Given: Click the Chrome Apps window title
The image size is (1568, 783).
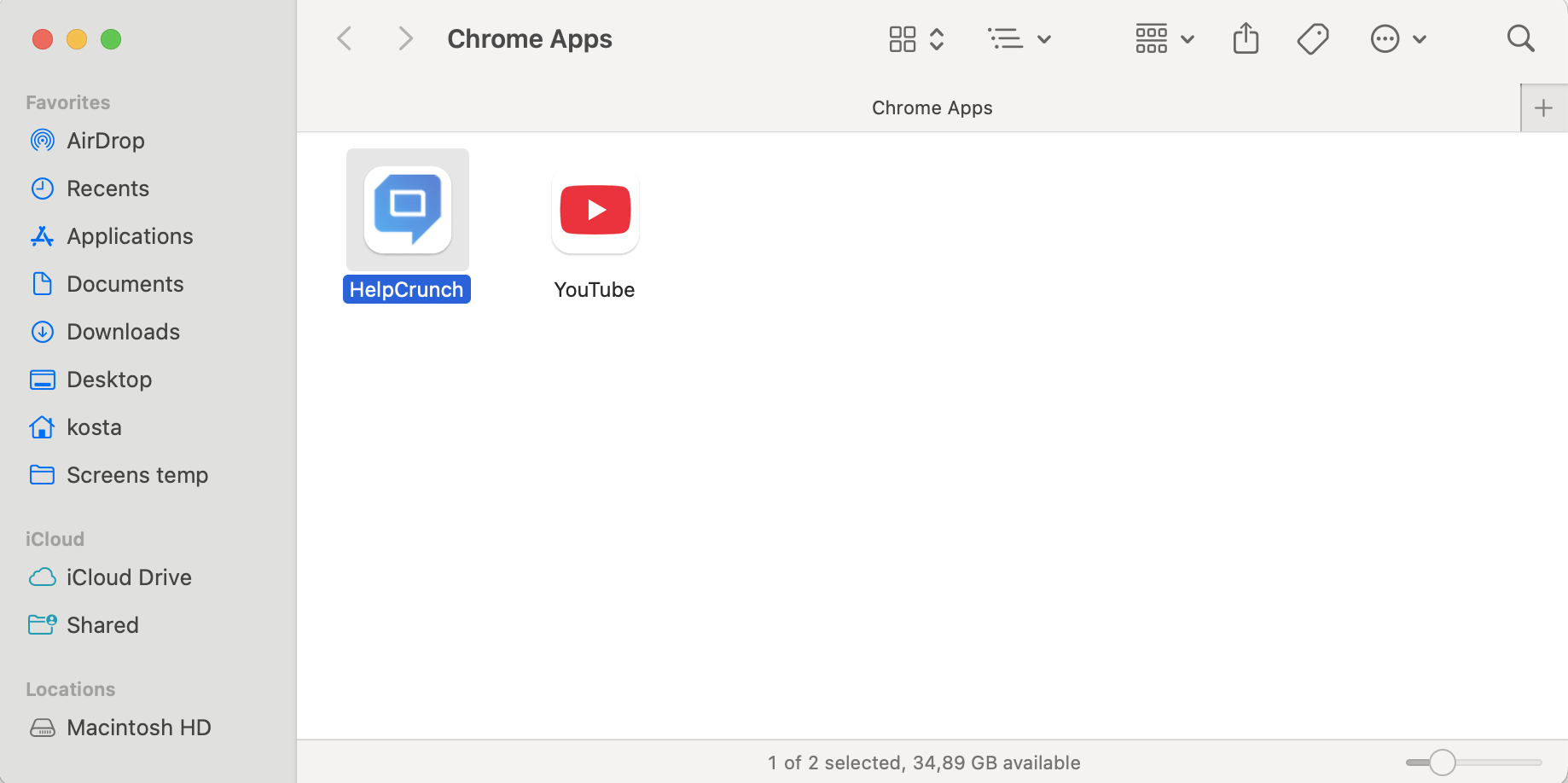Looking at the screenshot, I should coord(530,39).
